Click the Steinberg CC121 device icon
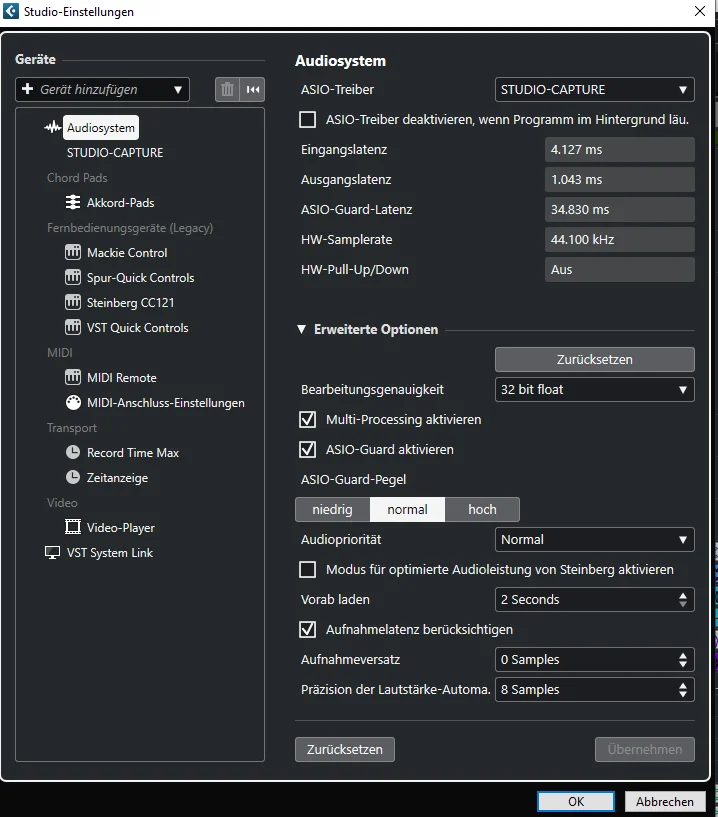This screenshot has height=817, width=718. pos(73,302)
